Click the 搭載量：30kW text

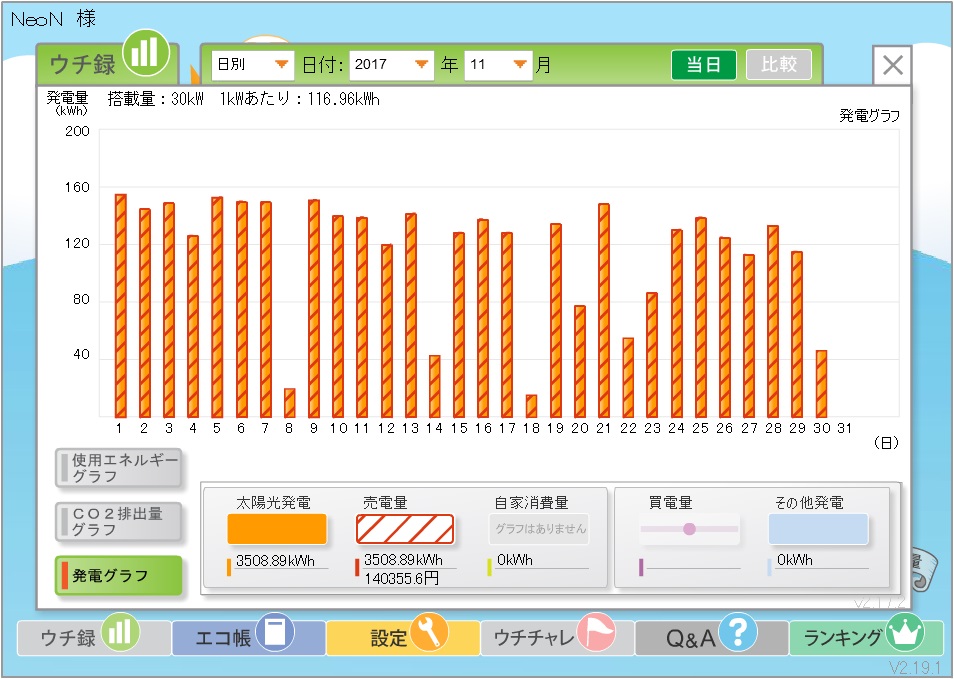tap(156, 99)
